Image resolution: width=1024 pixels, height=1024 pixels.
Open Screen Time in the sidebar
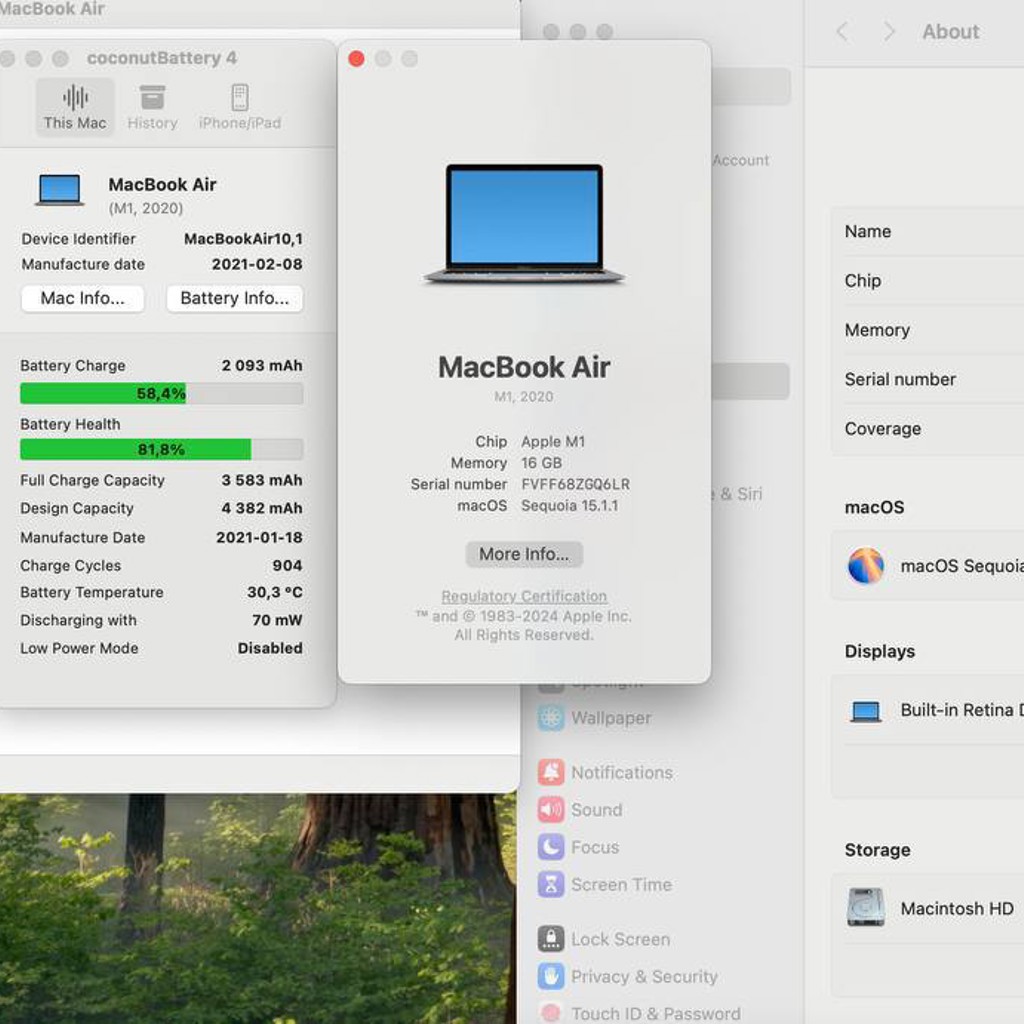[x=605, y=884]
